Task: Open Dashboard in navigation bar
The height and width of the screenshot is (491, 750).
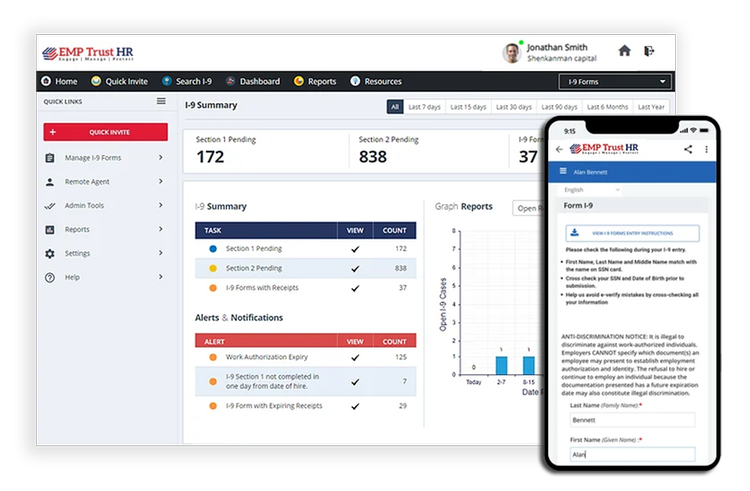Action: [253, 81]
